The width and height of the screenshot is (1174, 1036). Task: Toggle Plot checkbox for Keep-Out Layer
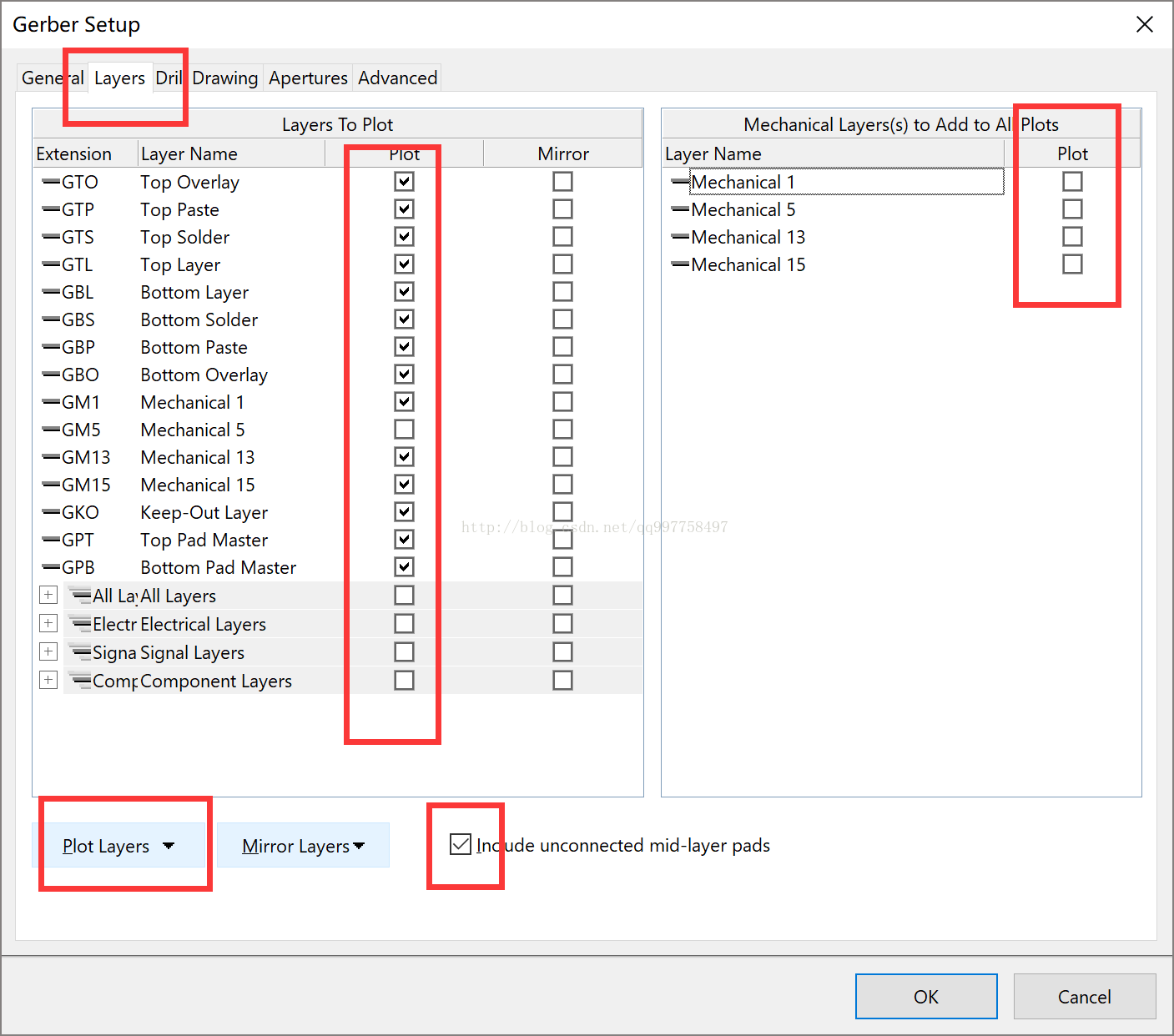[x=404, y=511]
